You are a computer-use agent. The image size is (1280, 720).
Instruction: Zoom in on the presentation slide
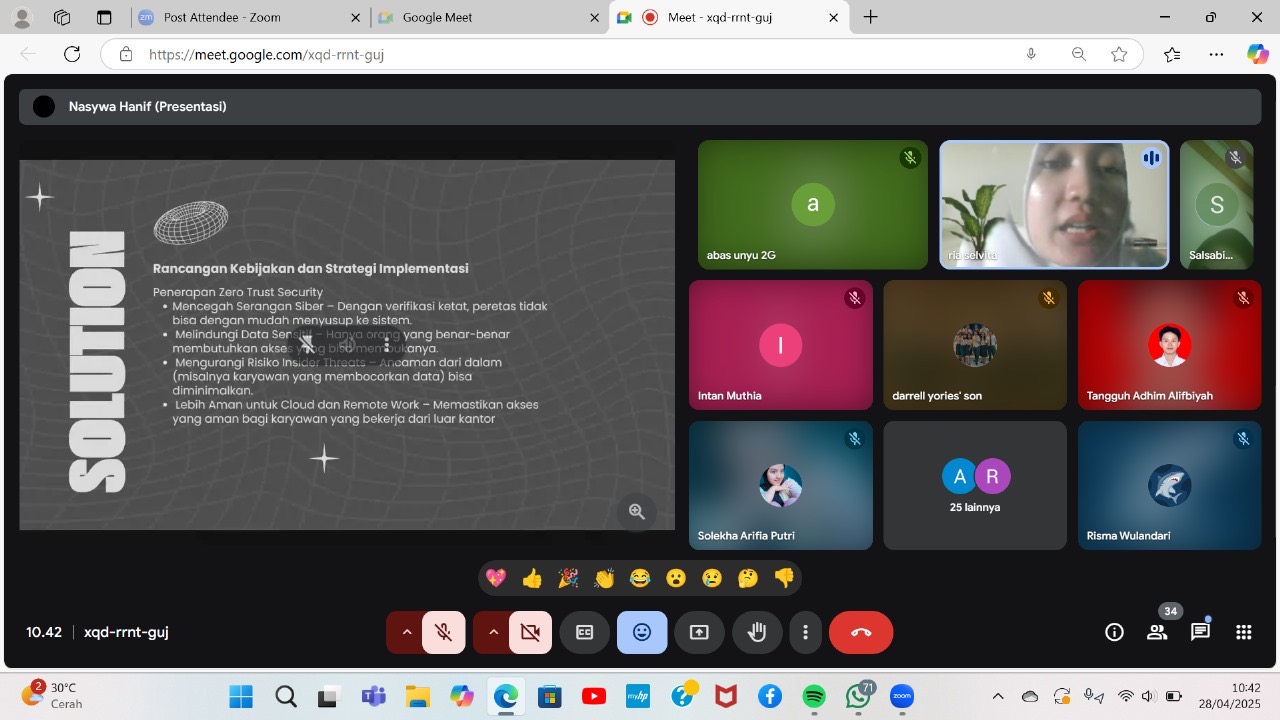[x=636, y=512]
